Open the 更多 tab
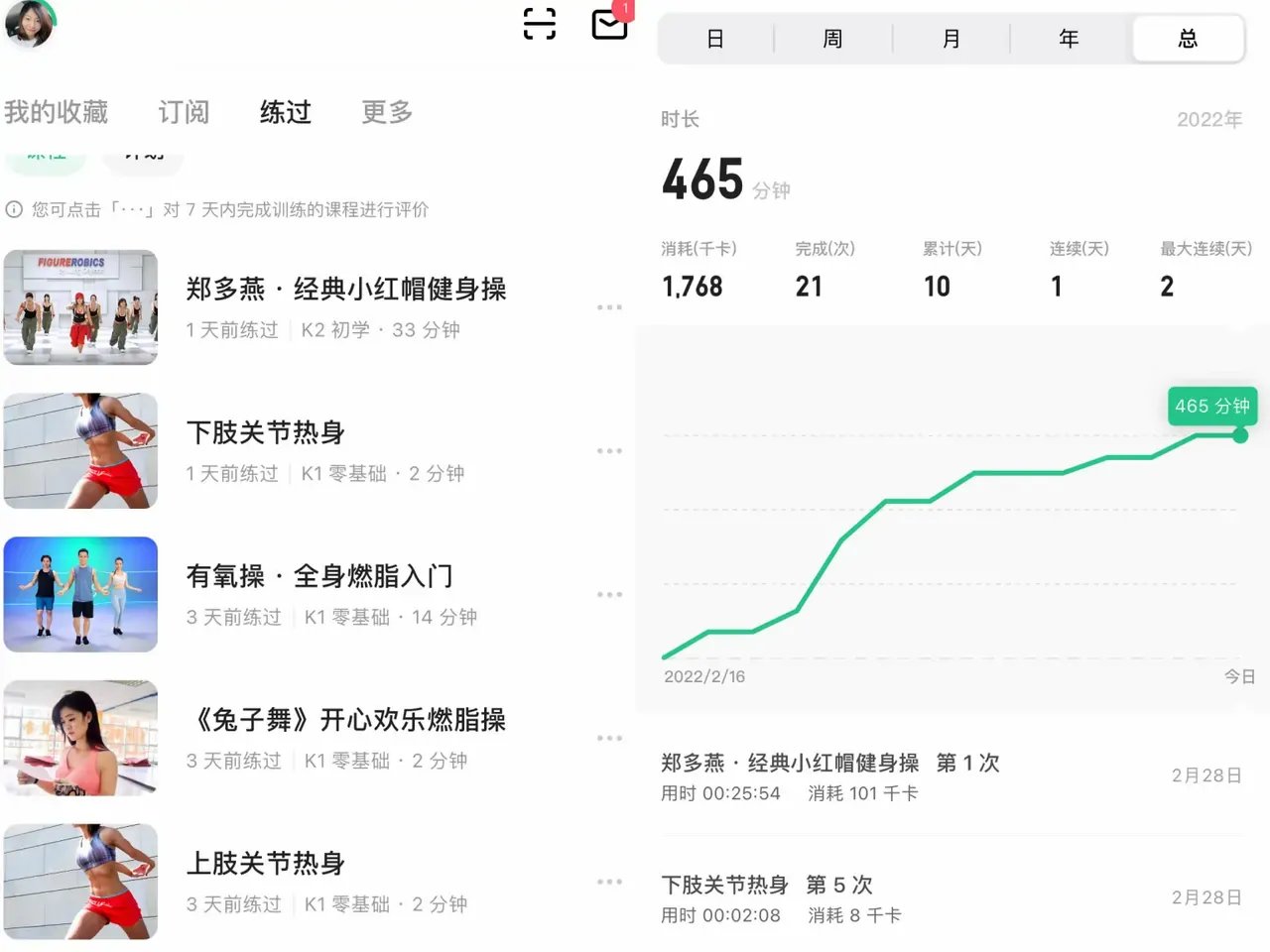The width and height of the screenshot is (1270, 952). coord(387,112)
